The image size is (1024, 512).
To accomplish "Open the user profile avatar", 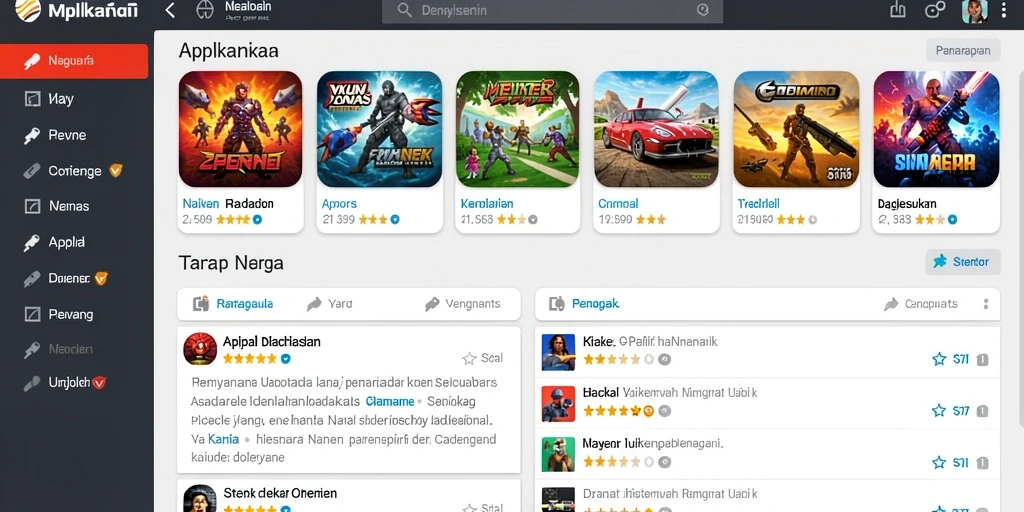I will (x=974, y=11).
